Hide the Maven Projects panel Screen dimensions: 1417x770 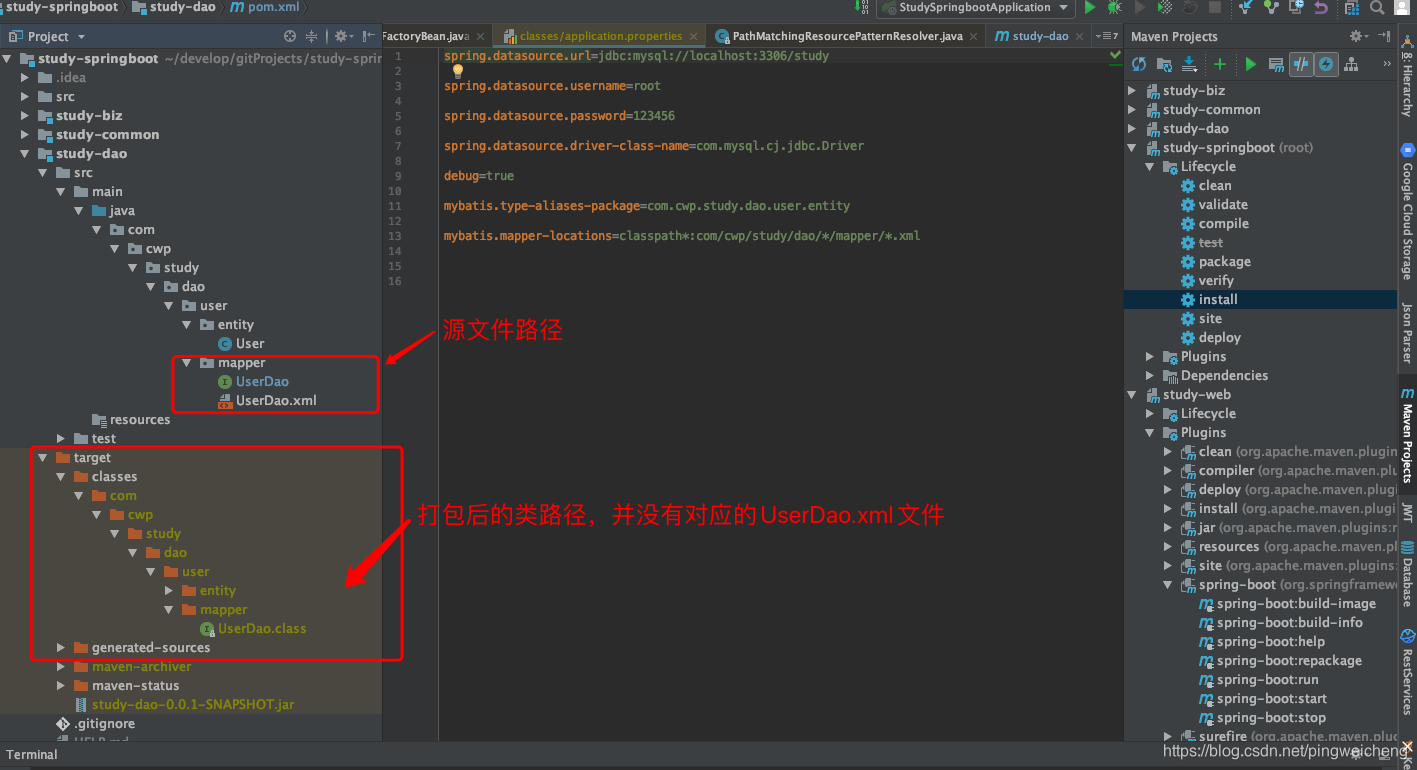(x=1385, y=36)
